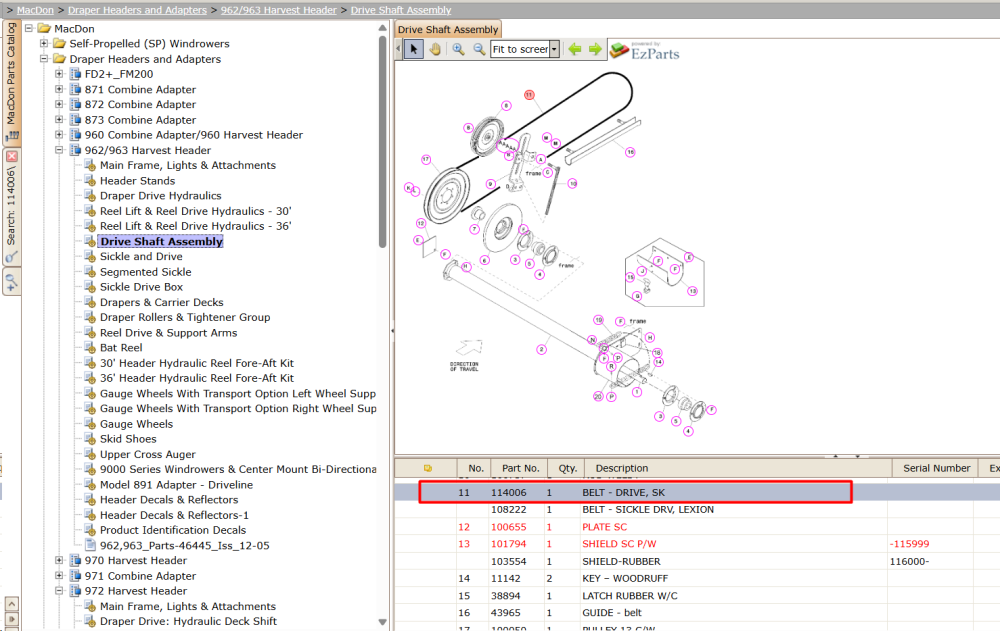Click the MacDon breadcrumb link
The image size is (1000, 631).
(35, 10)
